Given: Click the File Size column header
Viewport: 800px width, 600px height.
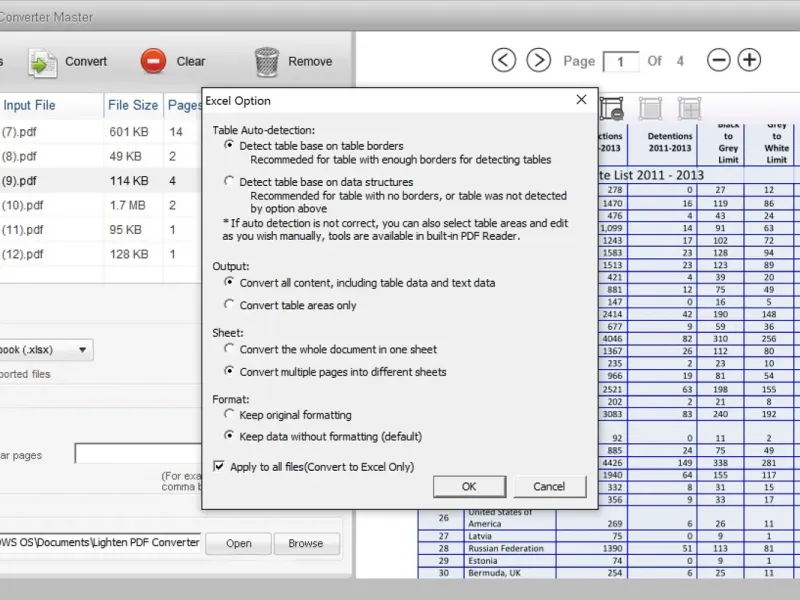Looking at the screenshot, I should tap(133, 105).
